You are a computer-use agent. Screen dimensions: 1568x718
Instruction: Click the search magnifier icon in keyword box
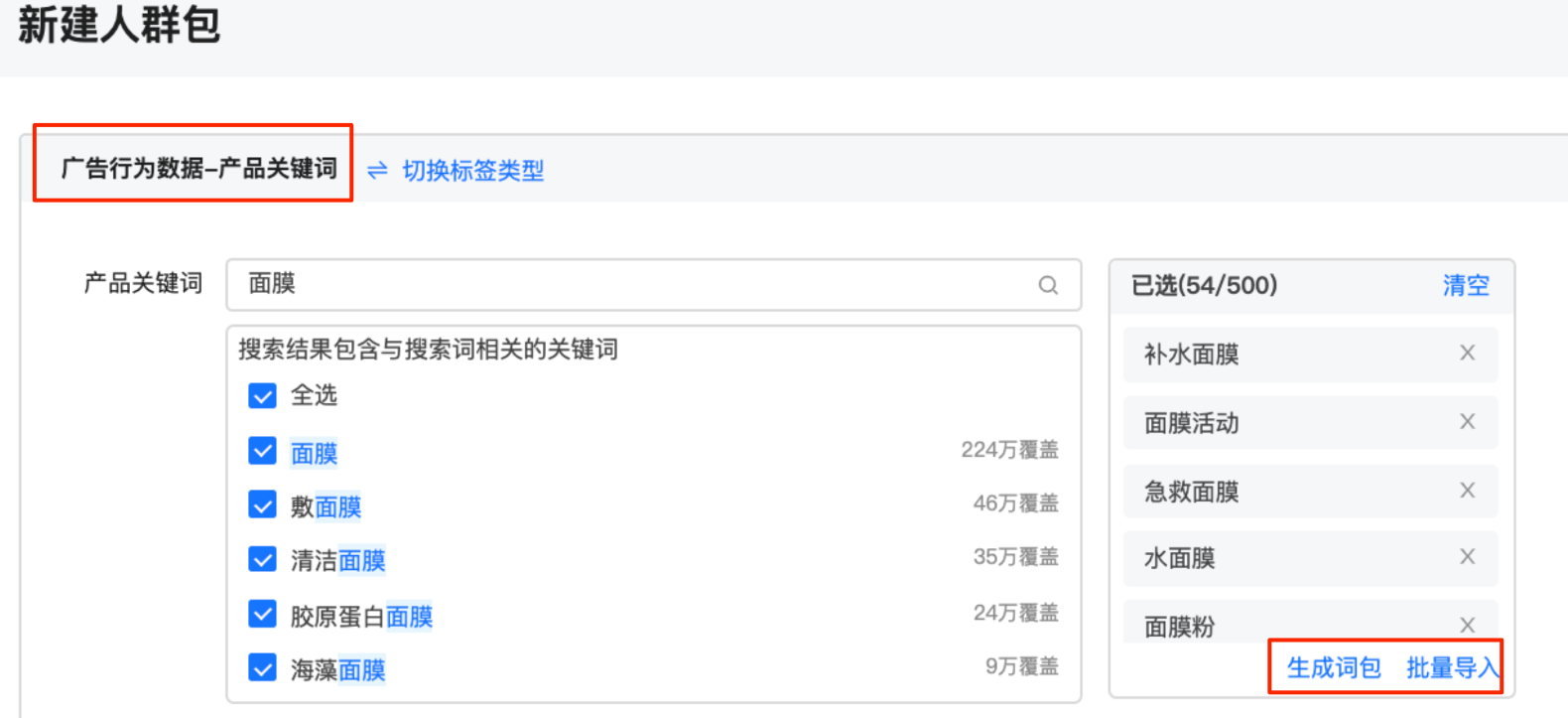tap(1048, 286)
